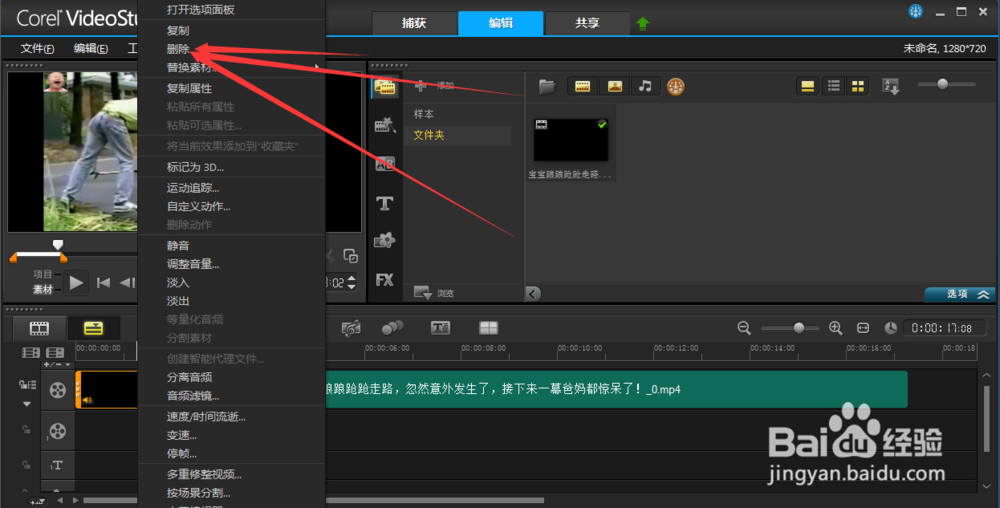Open the +/- track manager dropdown
1000x508 pixels.
pyautogui.click(x=57, y=365)
